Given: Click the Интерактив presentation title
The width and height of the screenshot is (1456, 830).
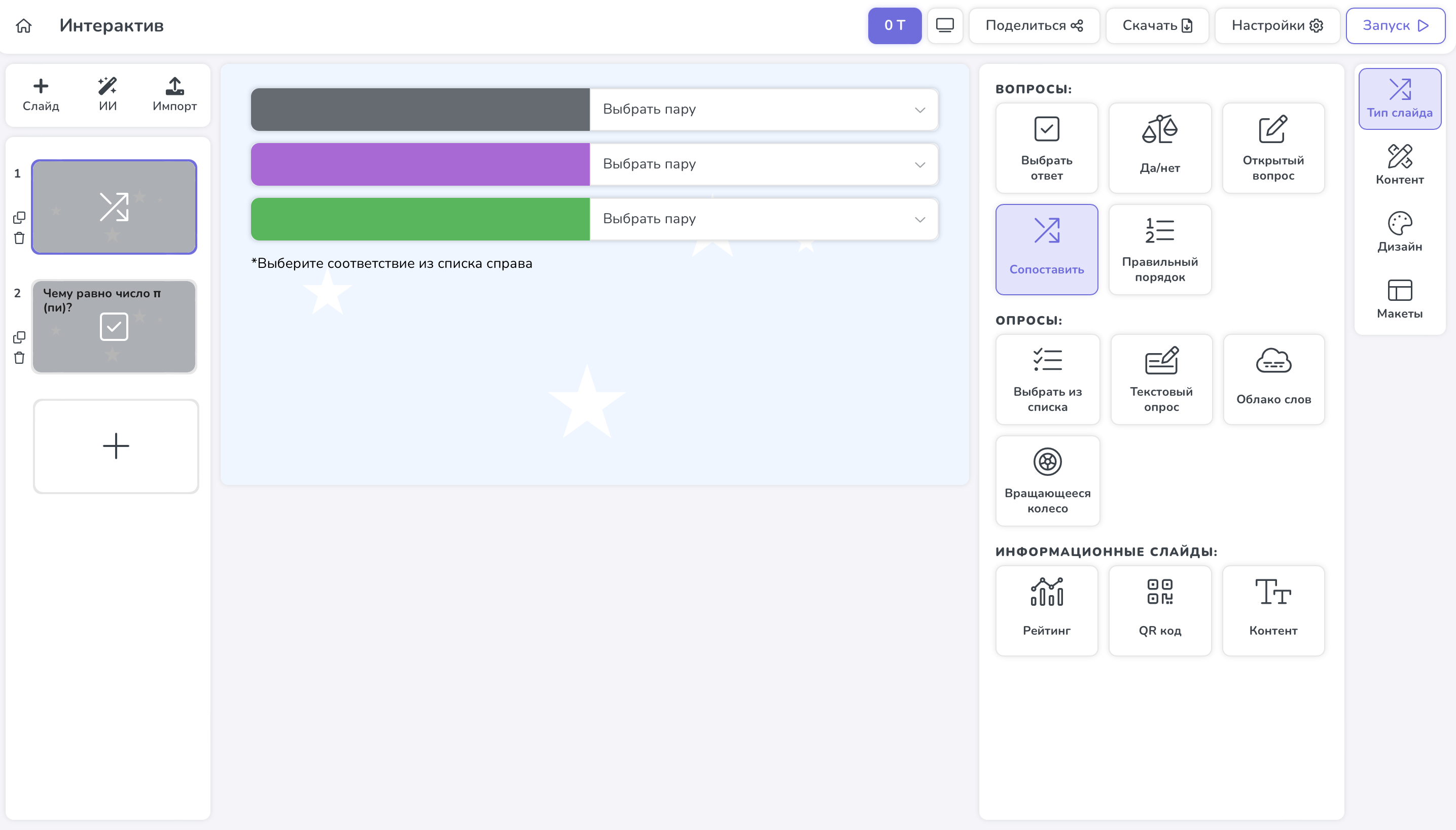Looking at the screenshot, I should point(112,26).
